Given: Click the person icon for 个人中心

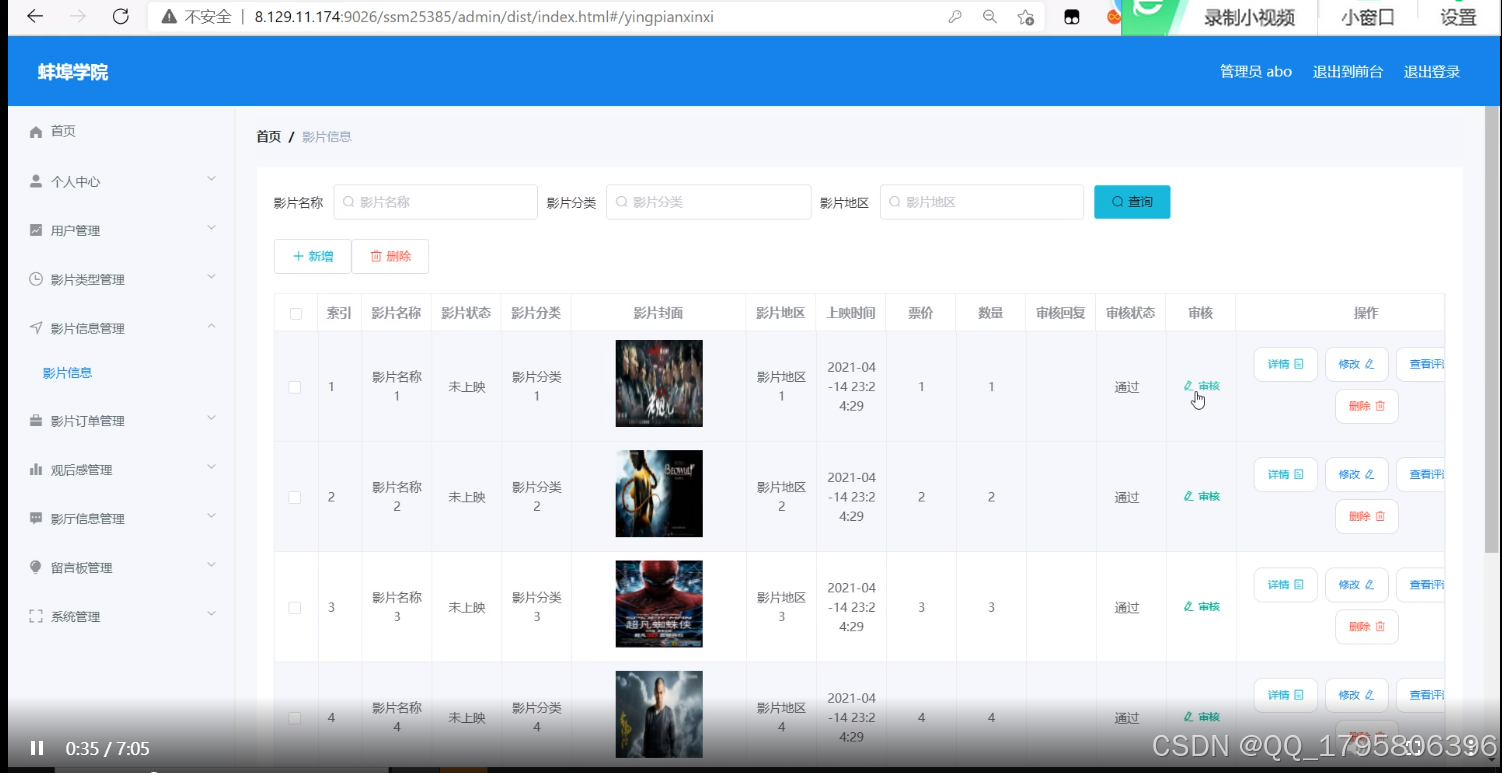Looking at the screenshot, I should pos(36,181).
